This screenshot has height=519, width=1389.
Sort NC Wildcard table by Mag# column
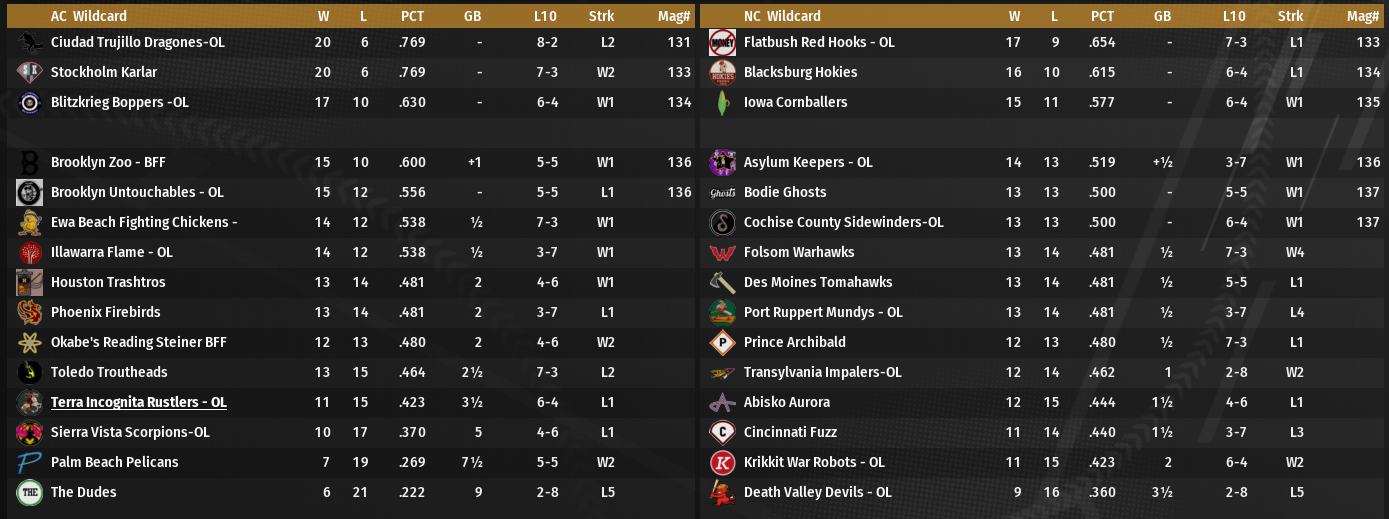(1363, 16)
